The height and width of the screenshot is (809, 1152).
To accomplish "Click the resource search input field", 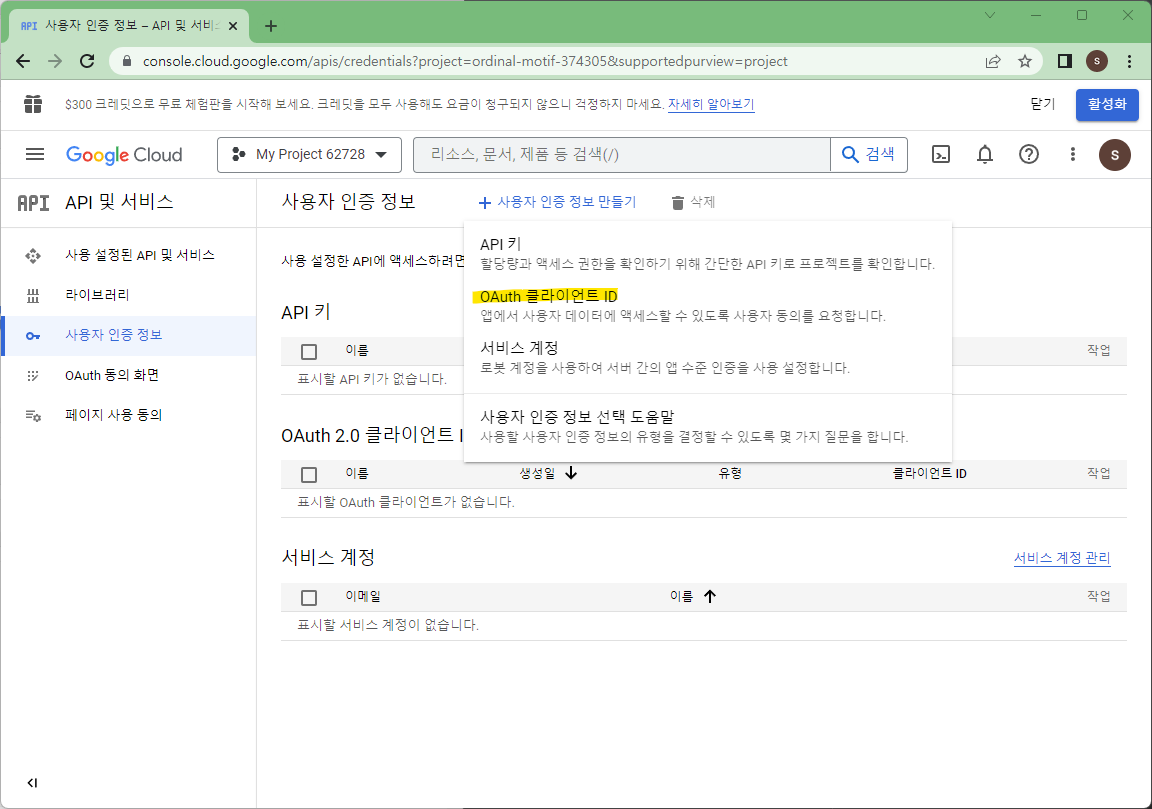I will (622, 154).
